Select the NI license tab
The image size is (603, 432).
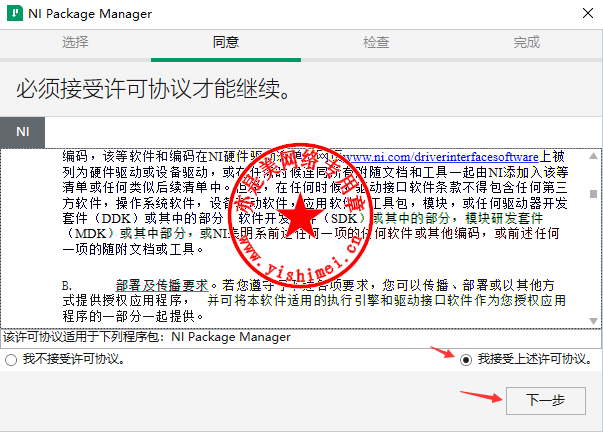pyautogui.click(x=23, y=132)
